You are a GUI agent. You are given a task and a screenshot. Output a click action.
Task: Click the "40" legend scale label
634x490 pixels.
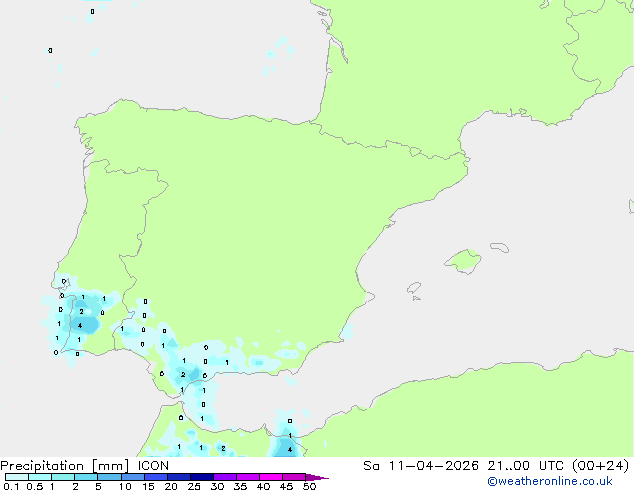click(x=263, y=486)
